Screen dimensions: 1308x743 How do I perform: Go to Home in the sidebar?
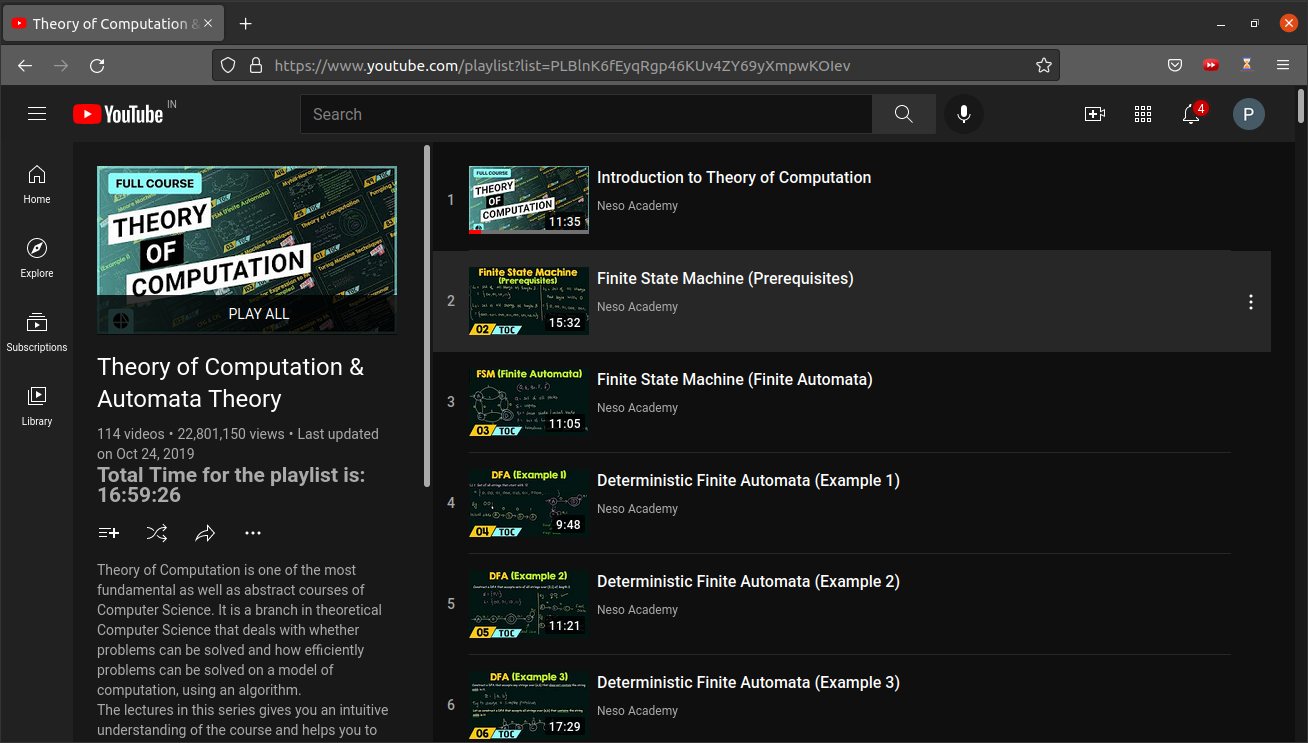(x=37, y=185)
